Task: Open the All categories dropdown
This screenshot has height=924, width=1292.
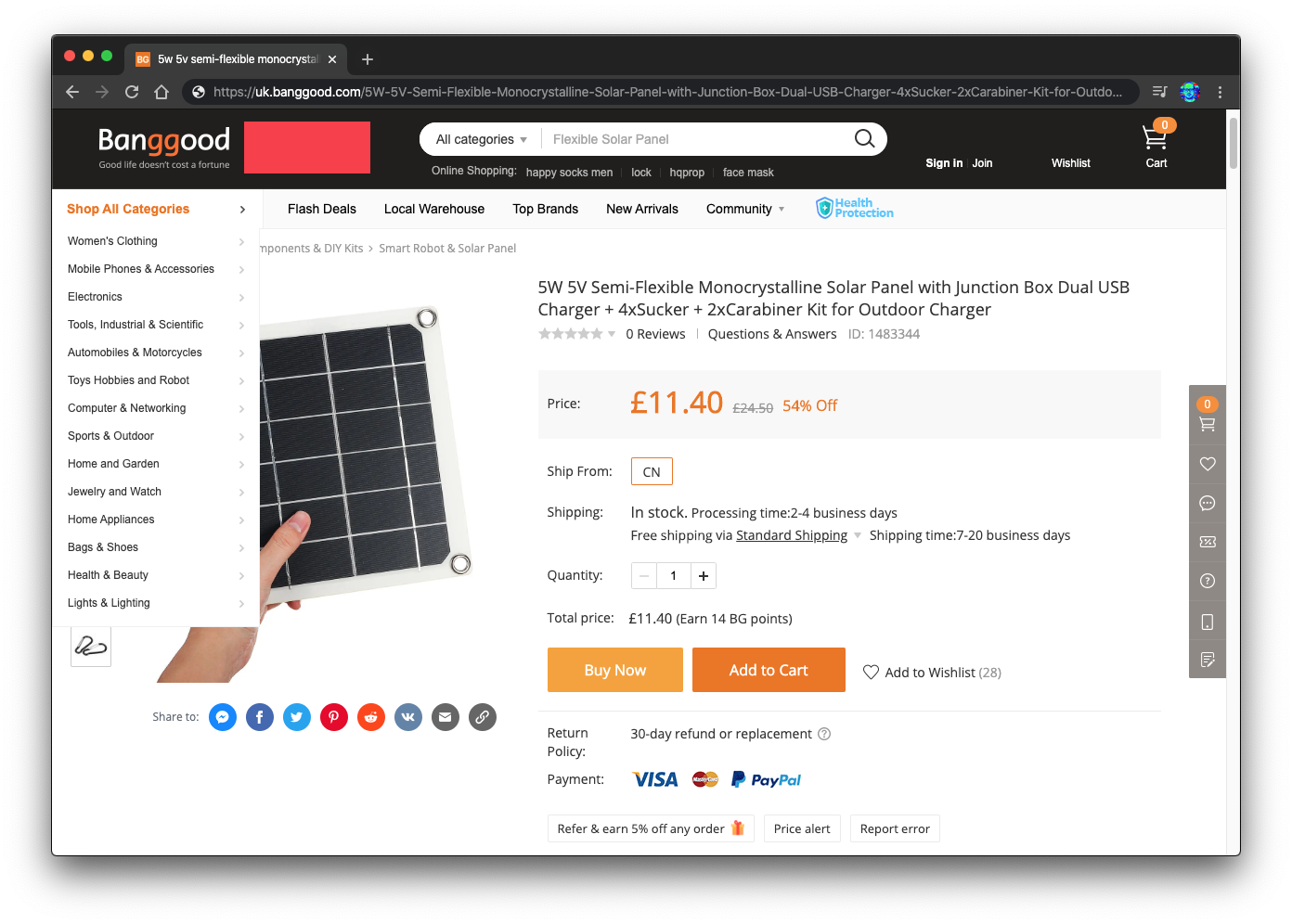Action: 478,138
